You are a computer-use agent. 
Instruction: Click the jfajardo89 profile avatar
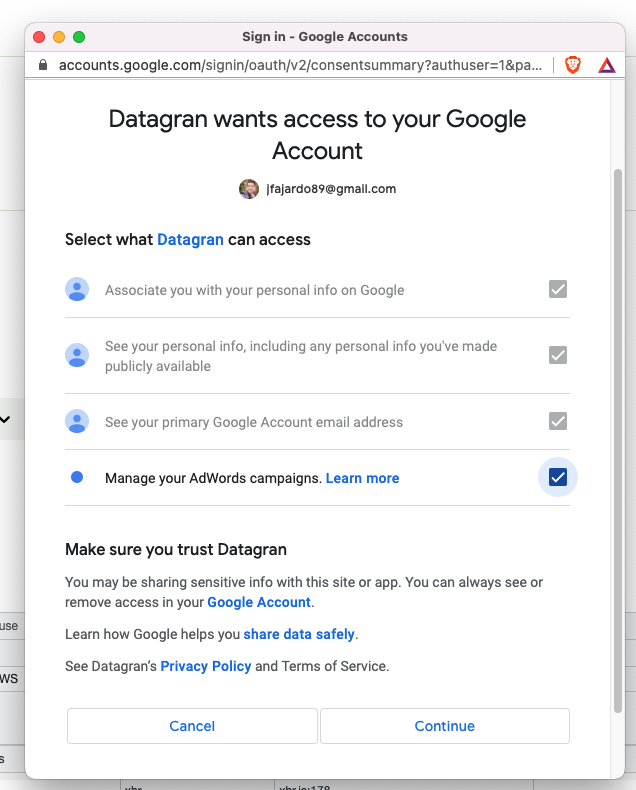pyautogui.click(x=249, y=189)
